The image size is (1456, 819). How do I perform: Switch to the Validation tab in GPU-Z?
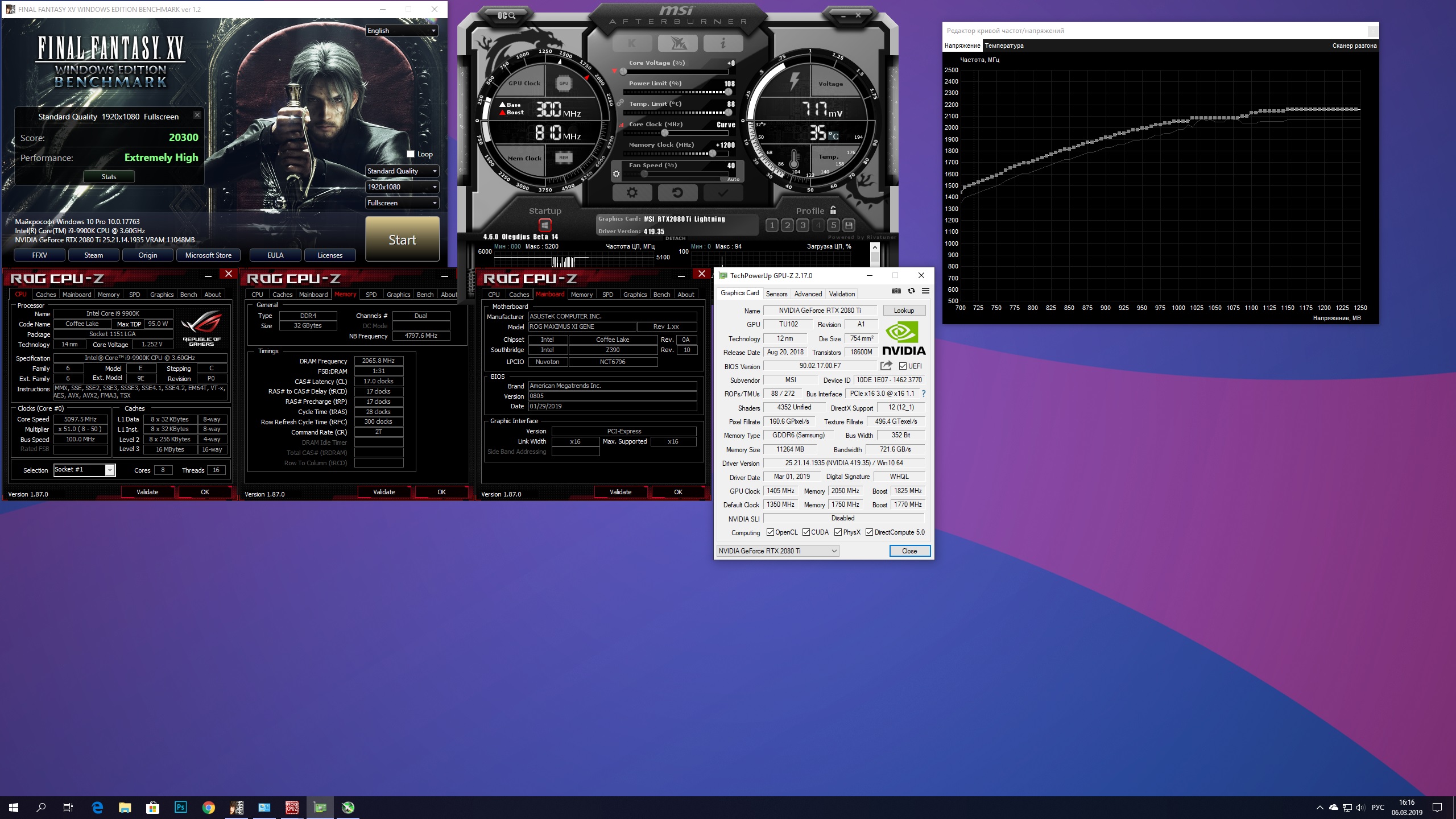pyautogui.click(x=841, y=293)
